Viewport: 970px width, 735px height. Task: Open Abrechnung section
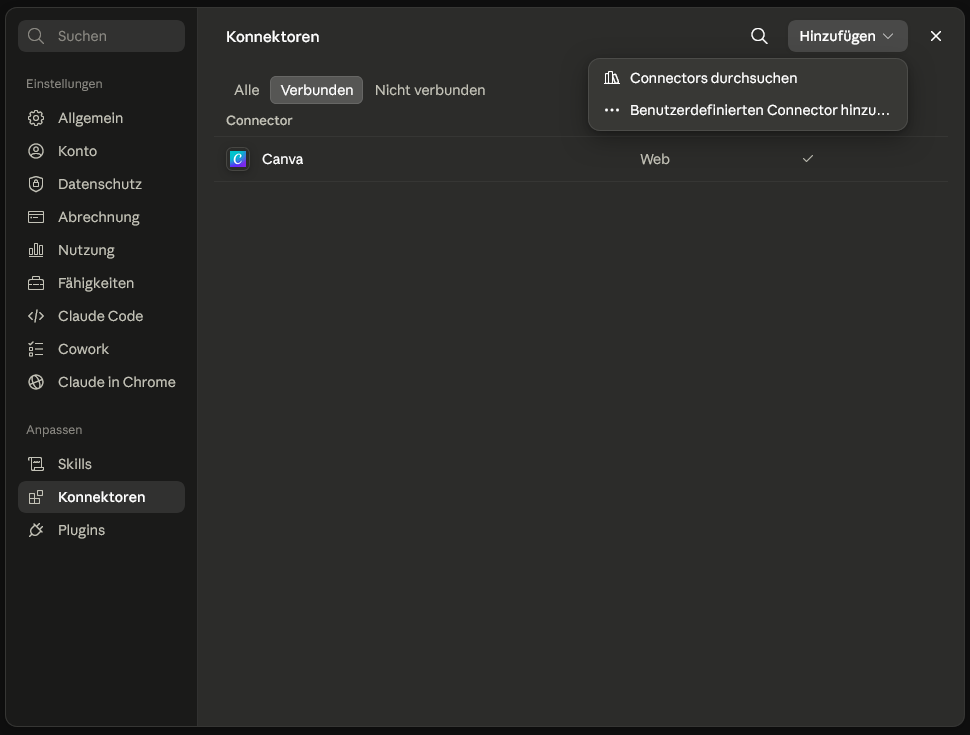pos(101,217)
